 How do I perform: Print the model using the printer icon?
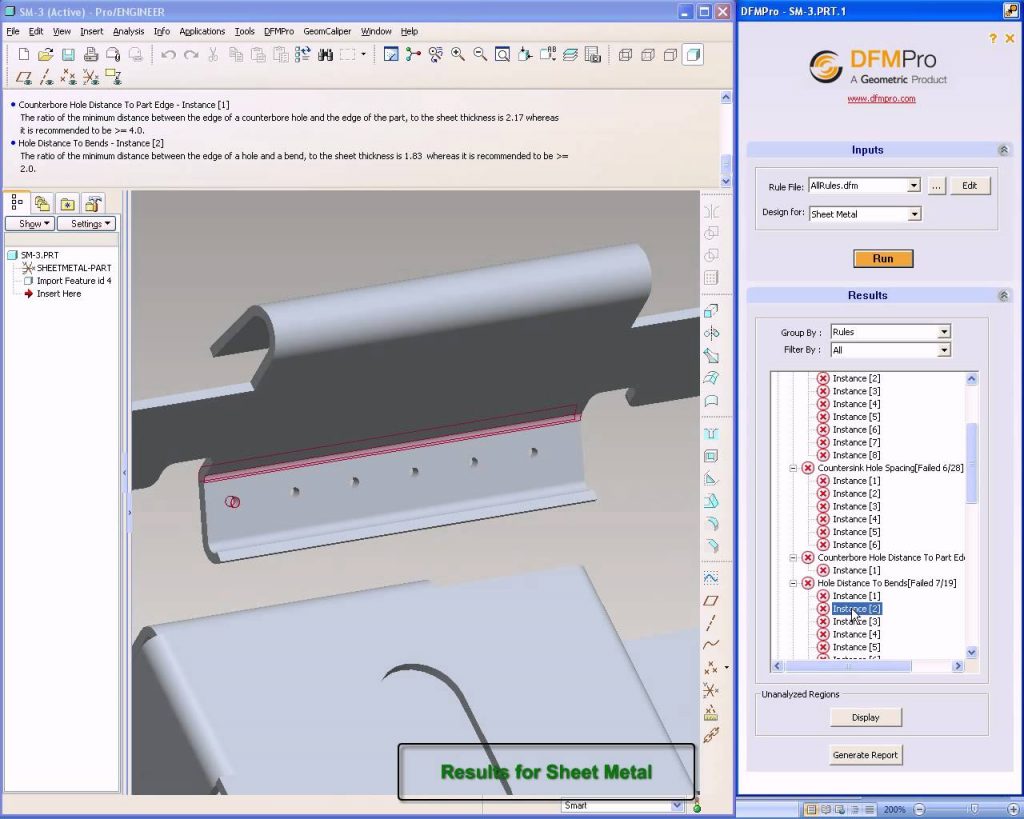90,55
